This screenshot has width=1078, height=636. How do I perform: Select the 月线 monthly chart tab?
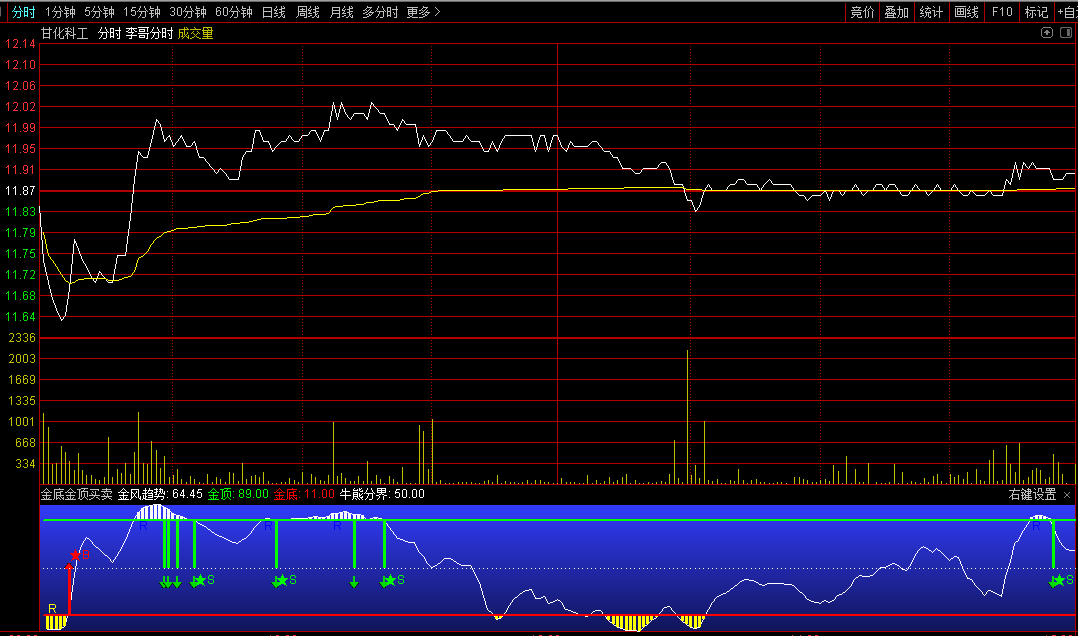point(341,12)
